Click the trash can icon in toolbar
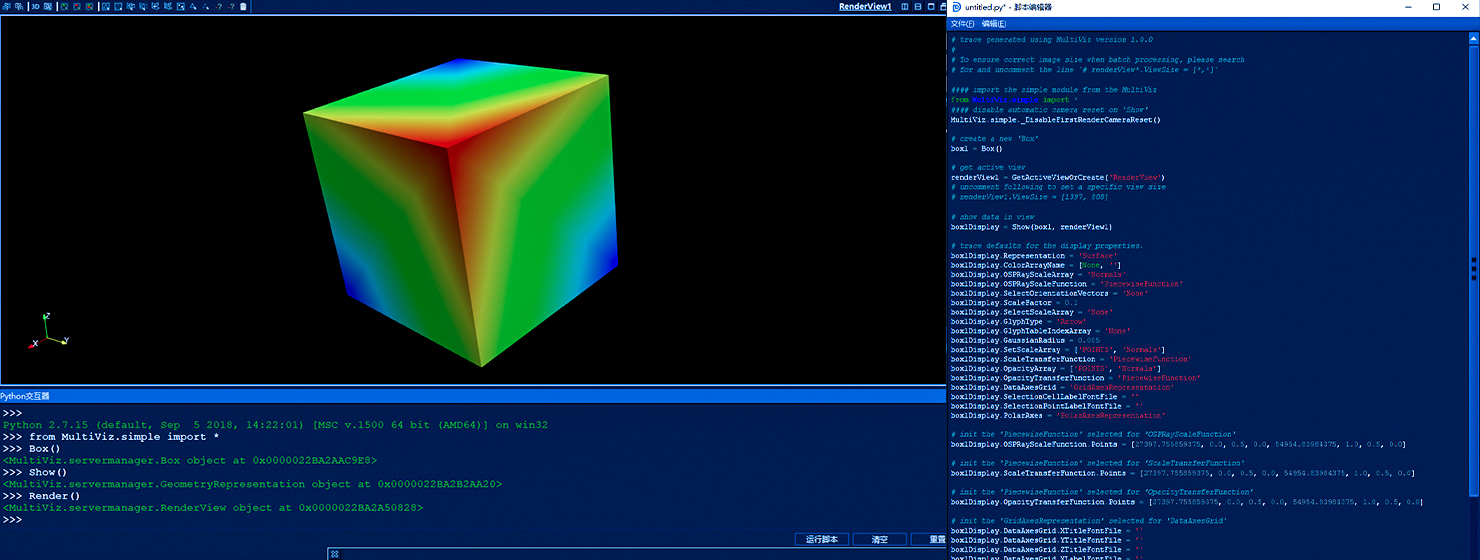 pos(243,7)
